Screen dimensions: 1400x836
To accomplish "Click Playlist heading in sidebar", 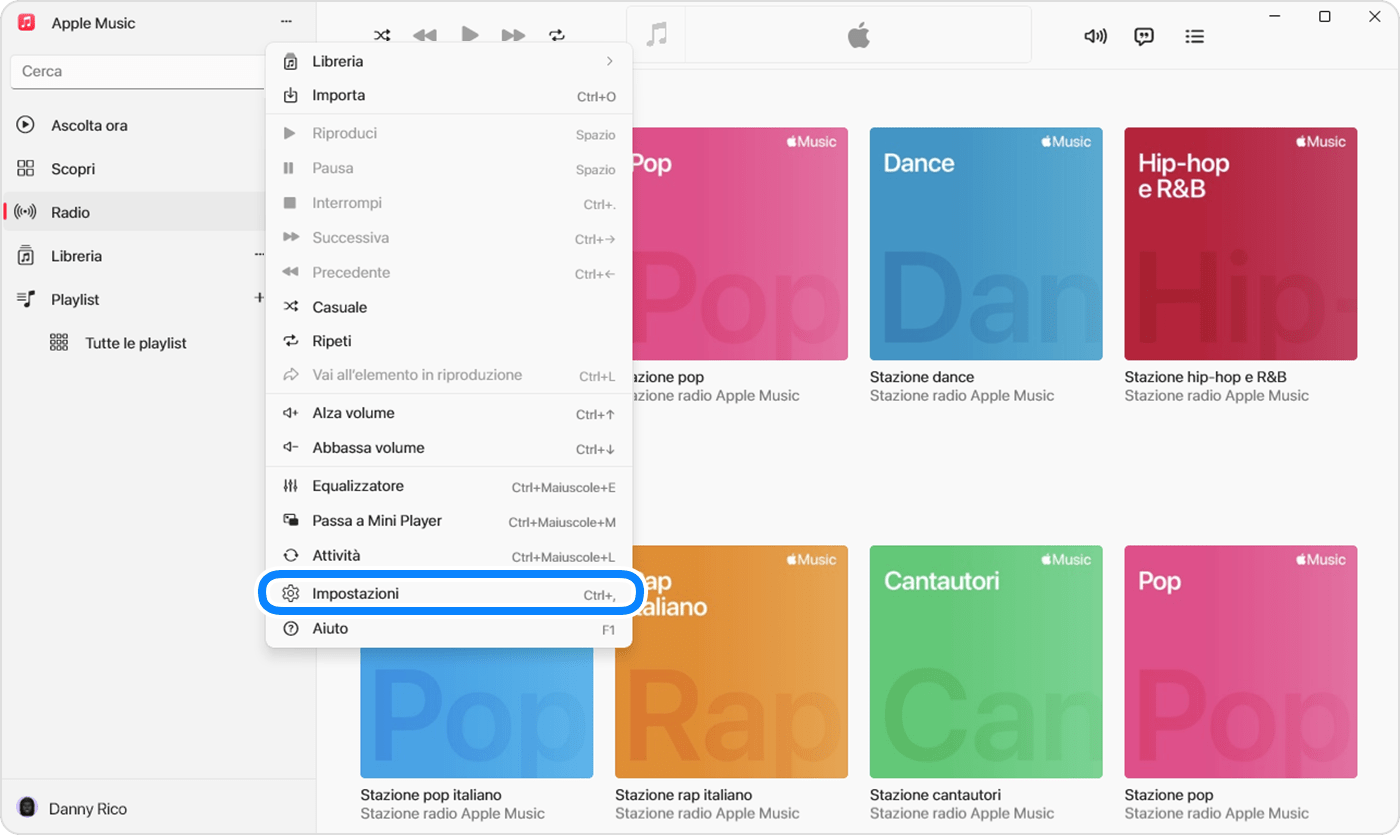I will 75,299.
